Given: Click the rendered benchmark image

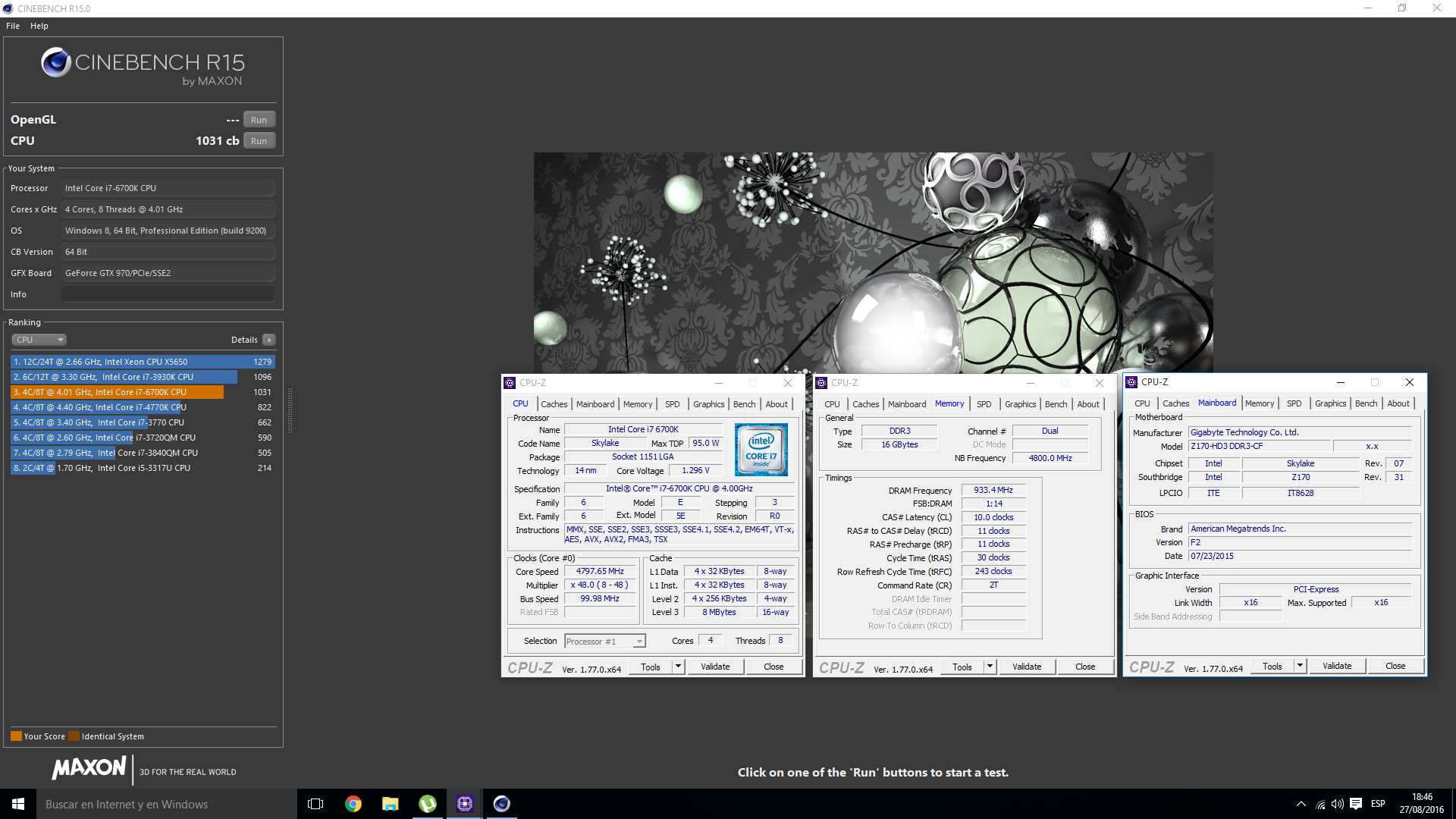Looking at the screenshot, I should [x=873, y=262].
